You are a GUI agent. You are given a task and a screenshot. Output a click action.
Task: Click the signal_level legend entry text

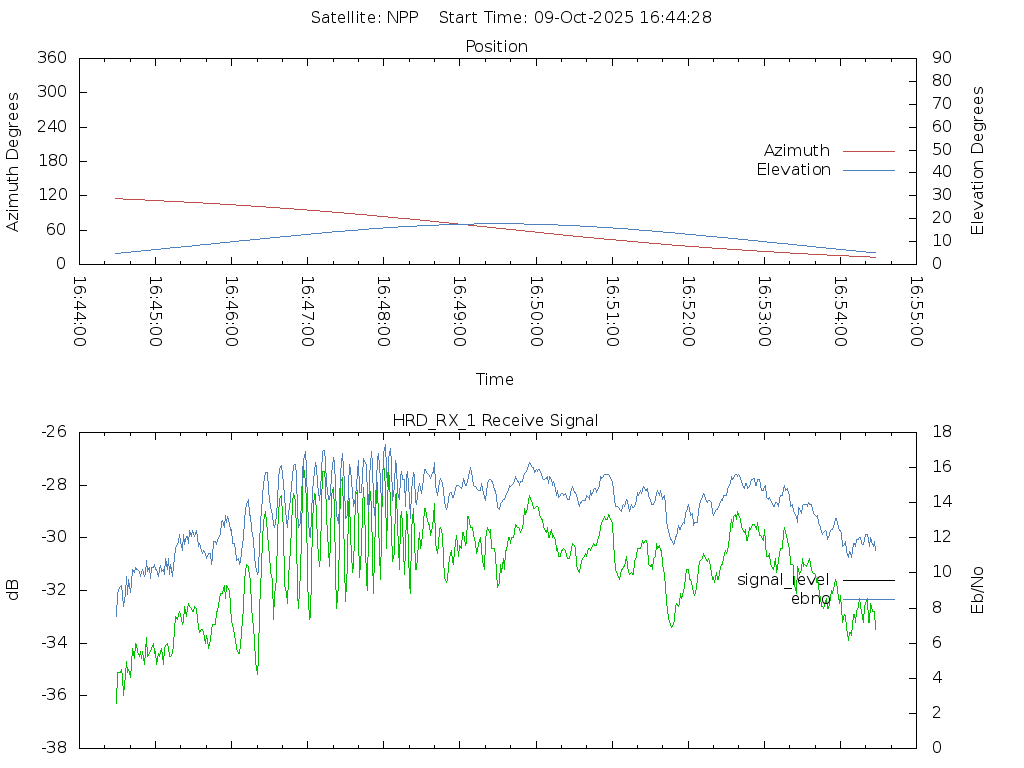(783, 580)
